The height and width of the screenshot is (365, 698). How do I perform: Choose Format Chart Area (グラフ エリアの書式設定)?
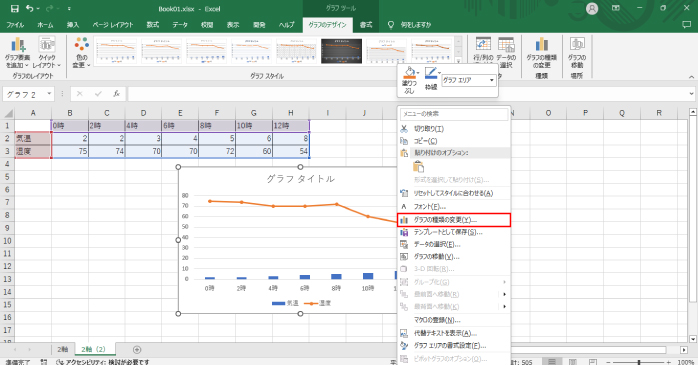point(454,345)
